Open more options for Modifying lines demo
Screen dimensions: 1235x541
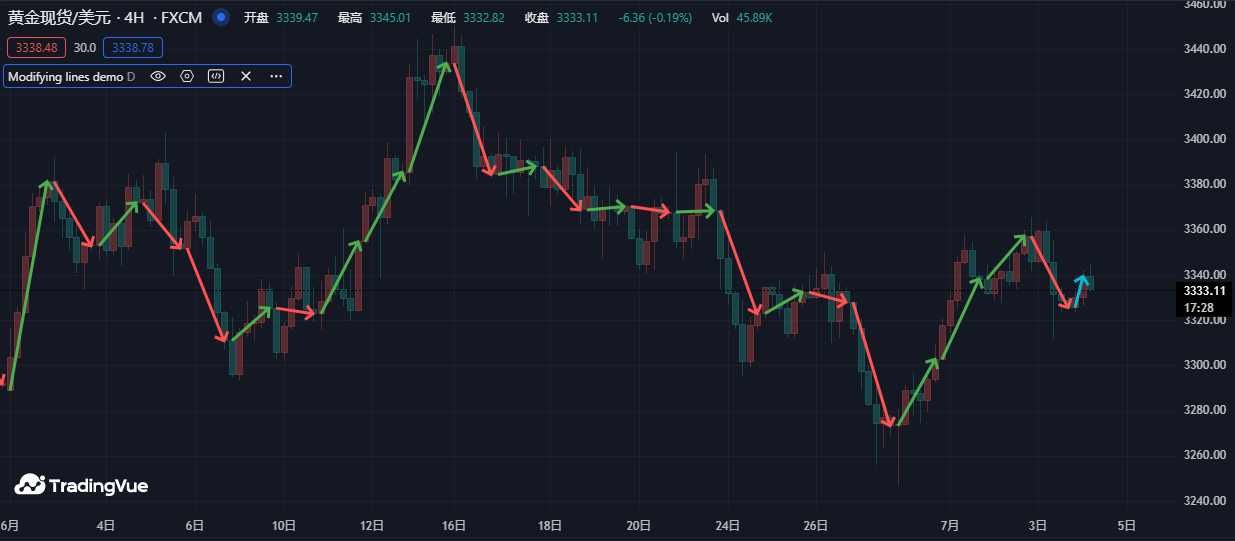(275, 76)
